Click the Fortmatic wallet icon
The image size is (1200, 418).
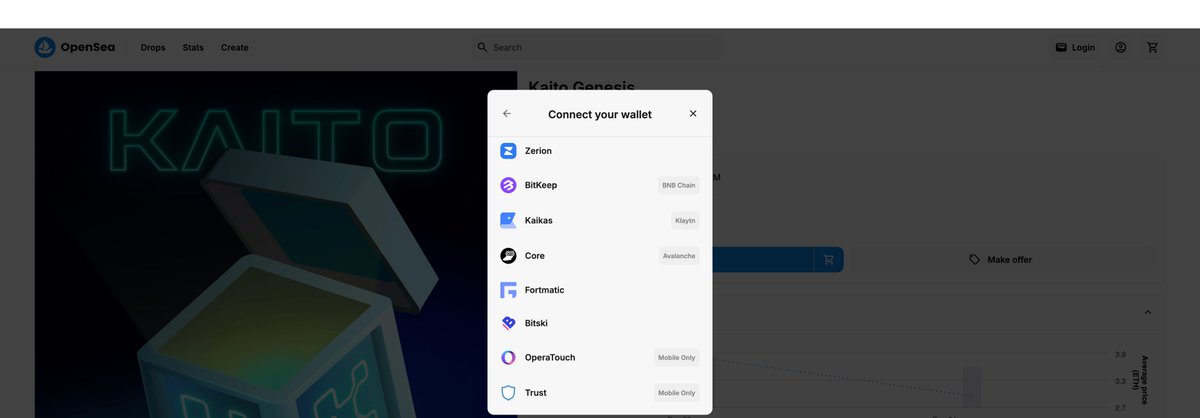(x=508, y=290)
